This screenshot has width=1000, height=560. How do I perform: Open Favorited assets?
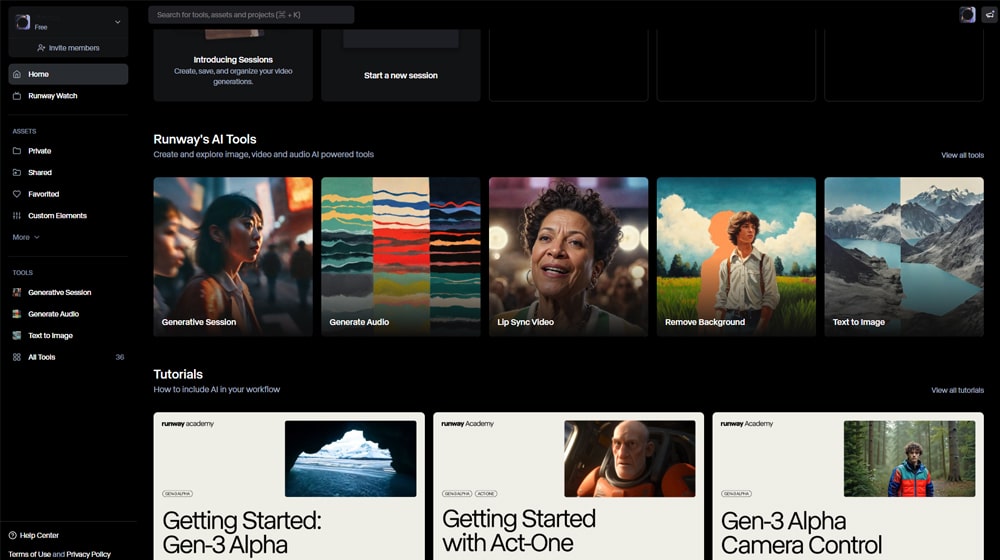coord(68,194)
